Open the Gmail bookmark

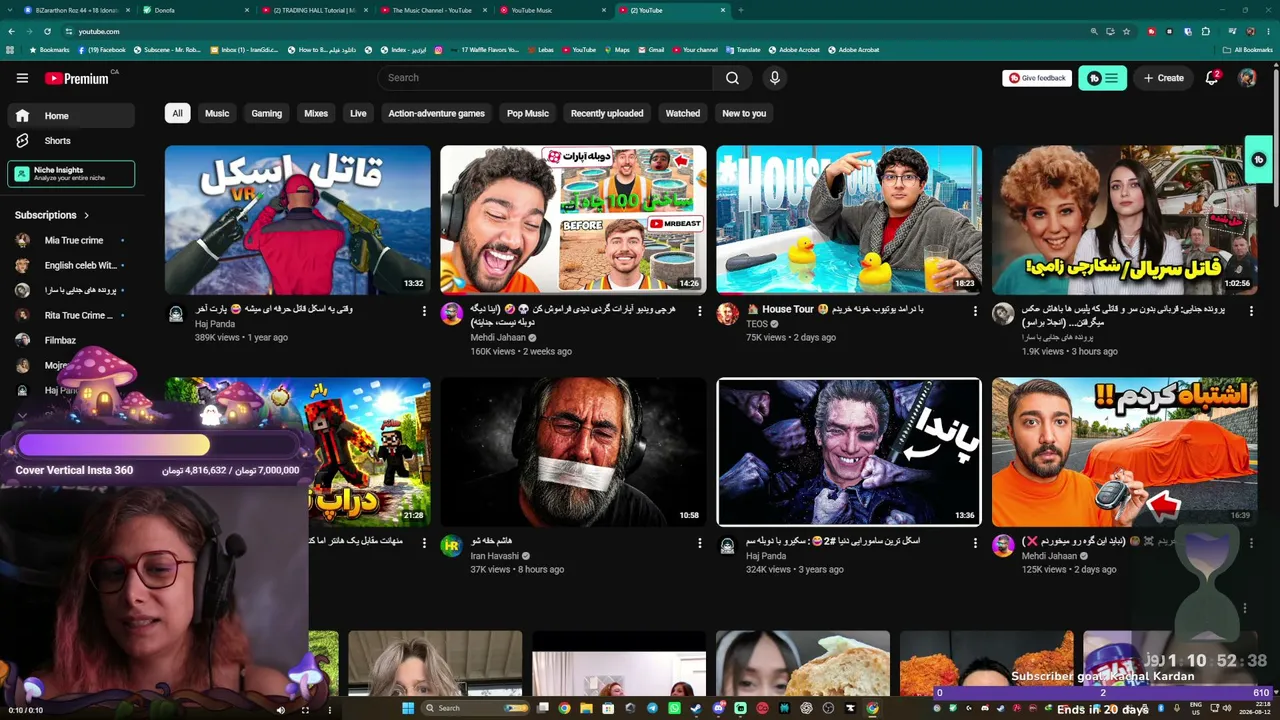[x=650, y=49]
